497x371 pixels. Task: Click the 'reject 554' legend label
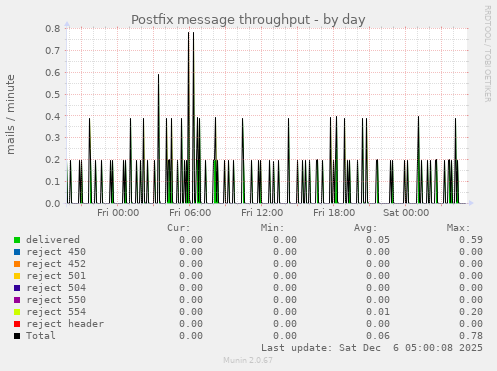(56, 312)
